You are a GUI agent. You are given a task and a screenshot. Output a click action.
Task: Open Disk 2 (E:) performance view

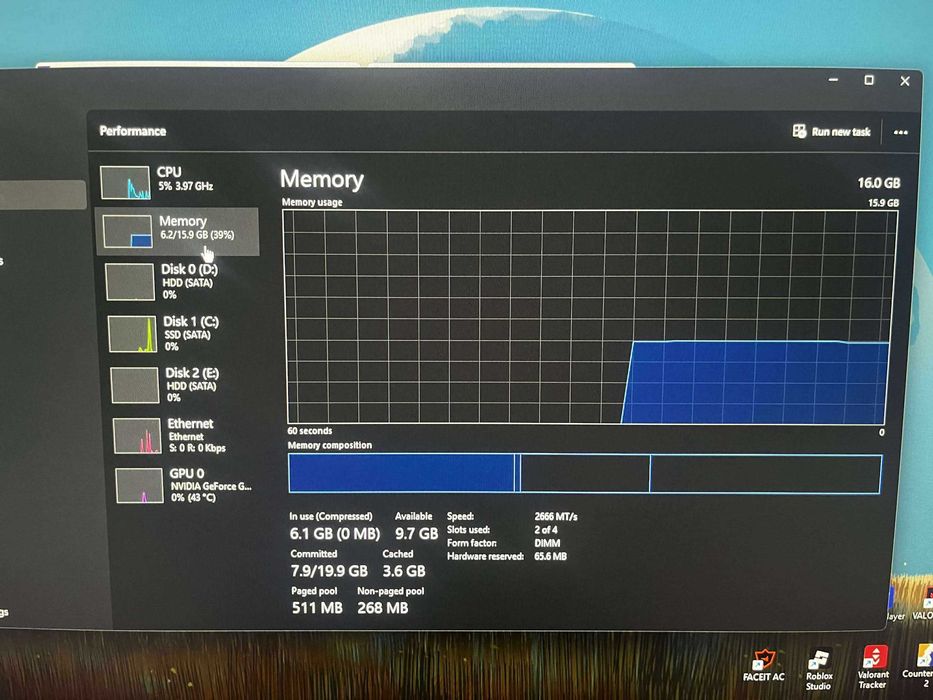[x=184, y=385]
